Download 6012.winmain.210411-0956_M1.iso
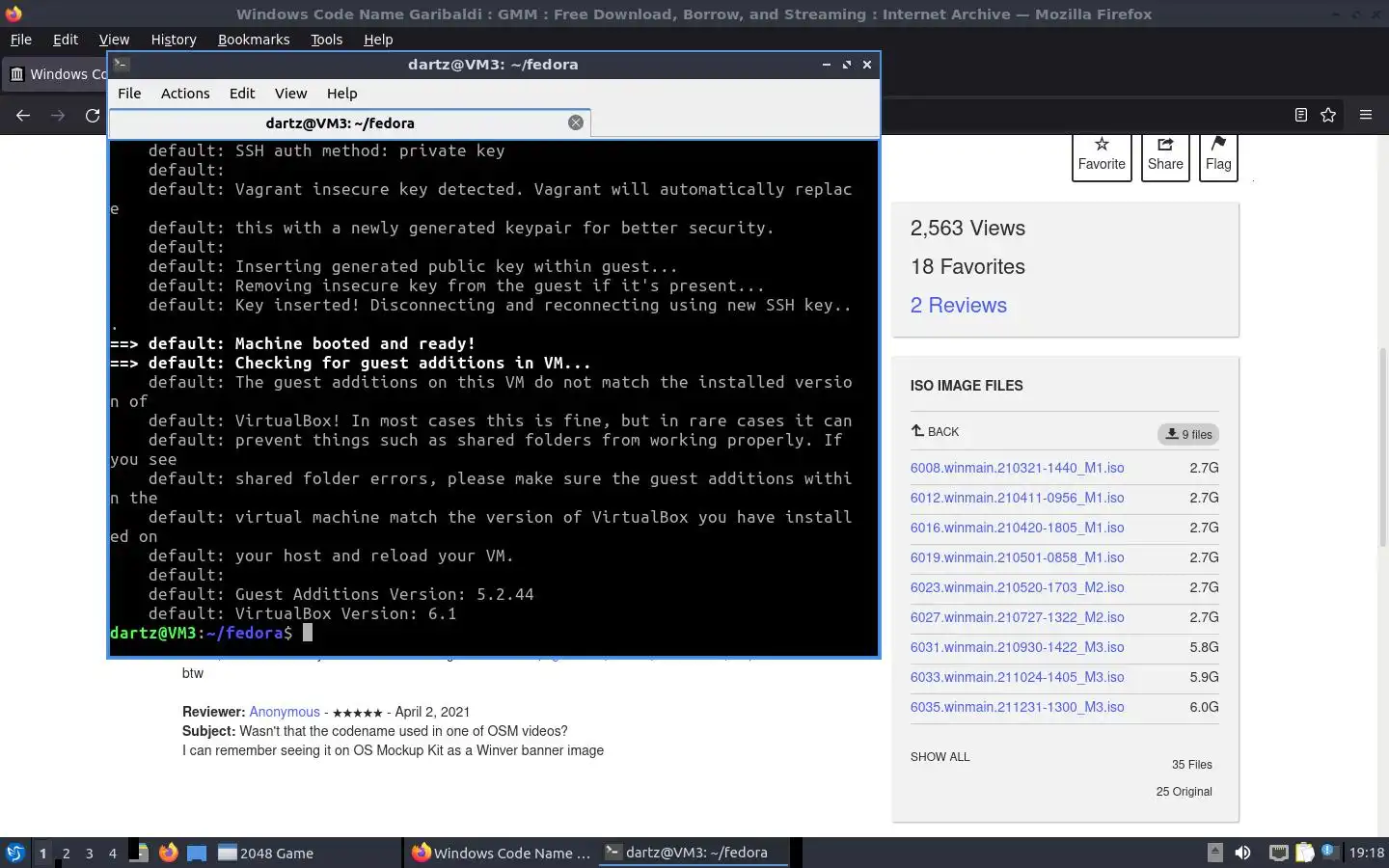Viewport: 1389px width, 868px height. (x=1017, y=498)
